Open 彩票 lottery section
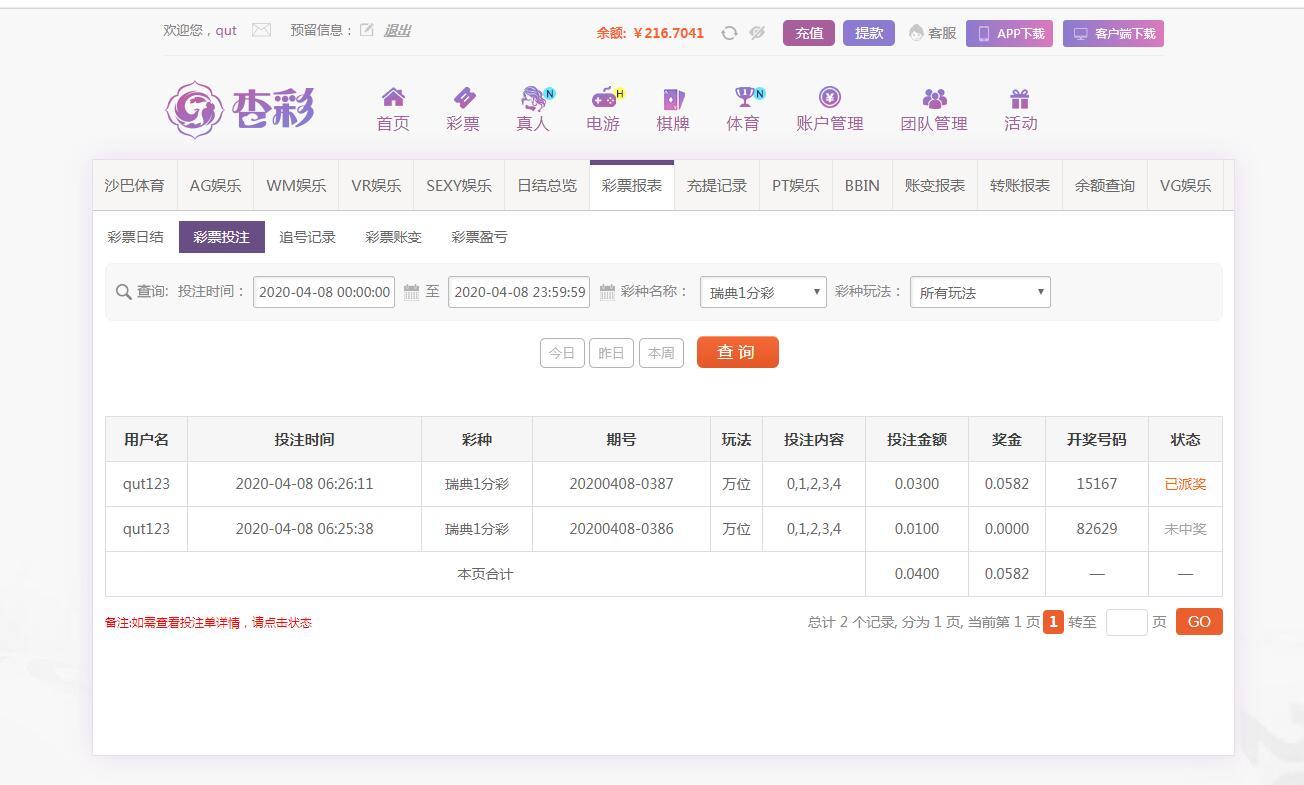This screenshot has height=785, width=1304. click(x=463, y=110)
